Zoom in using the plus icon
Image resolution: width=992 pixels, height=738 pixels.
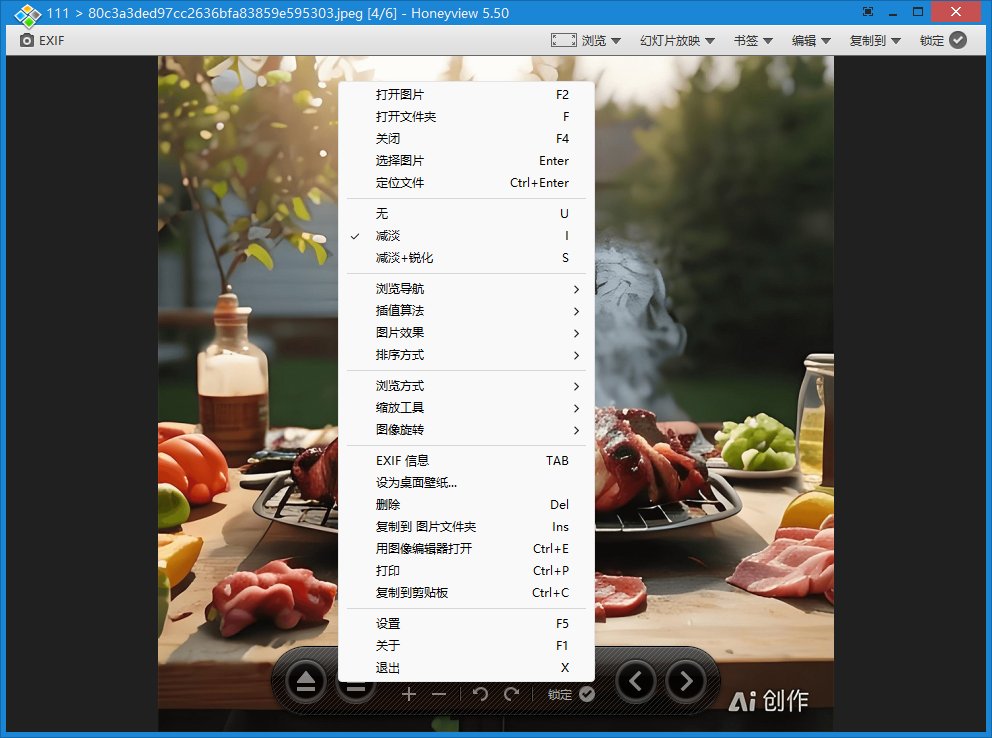(x=409, y=694)
